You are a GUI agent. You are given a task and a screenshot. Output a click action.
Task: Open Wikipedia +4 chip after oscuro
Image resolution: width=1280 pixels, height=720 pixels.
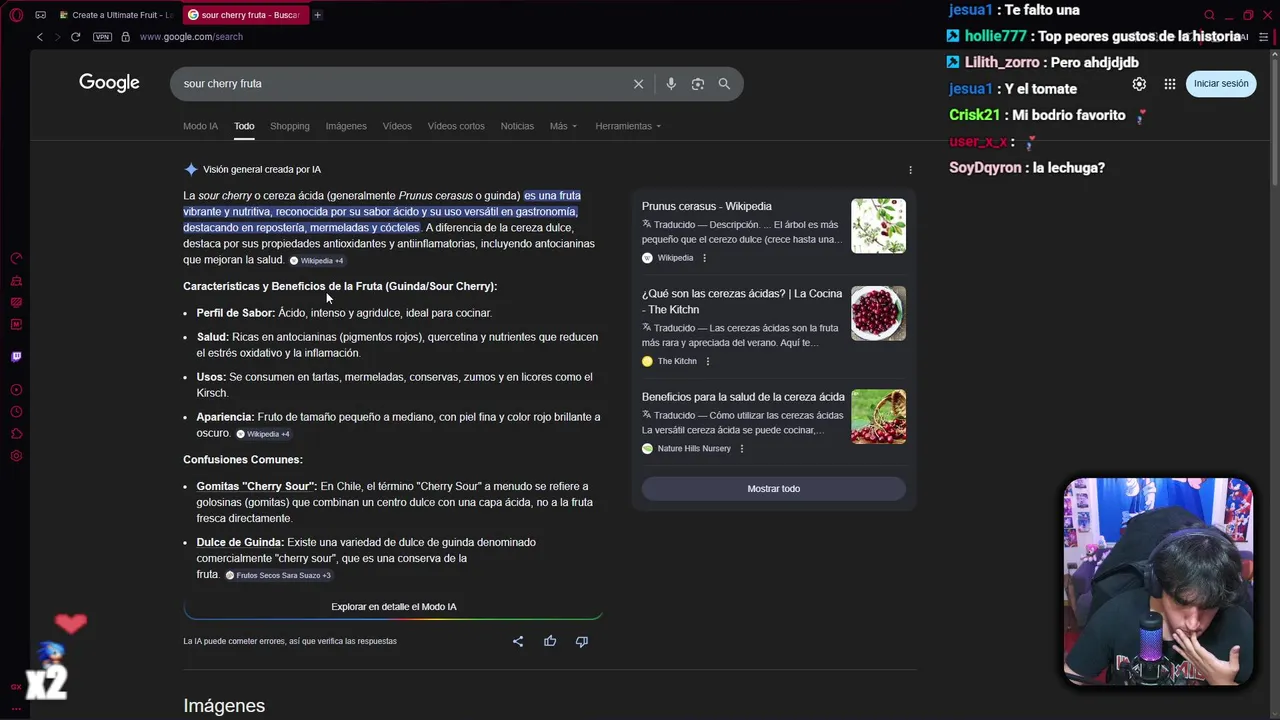pyautogui.click(x=262, y=434)
